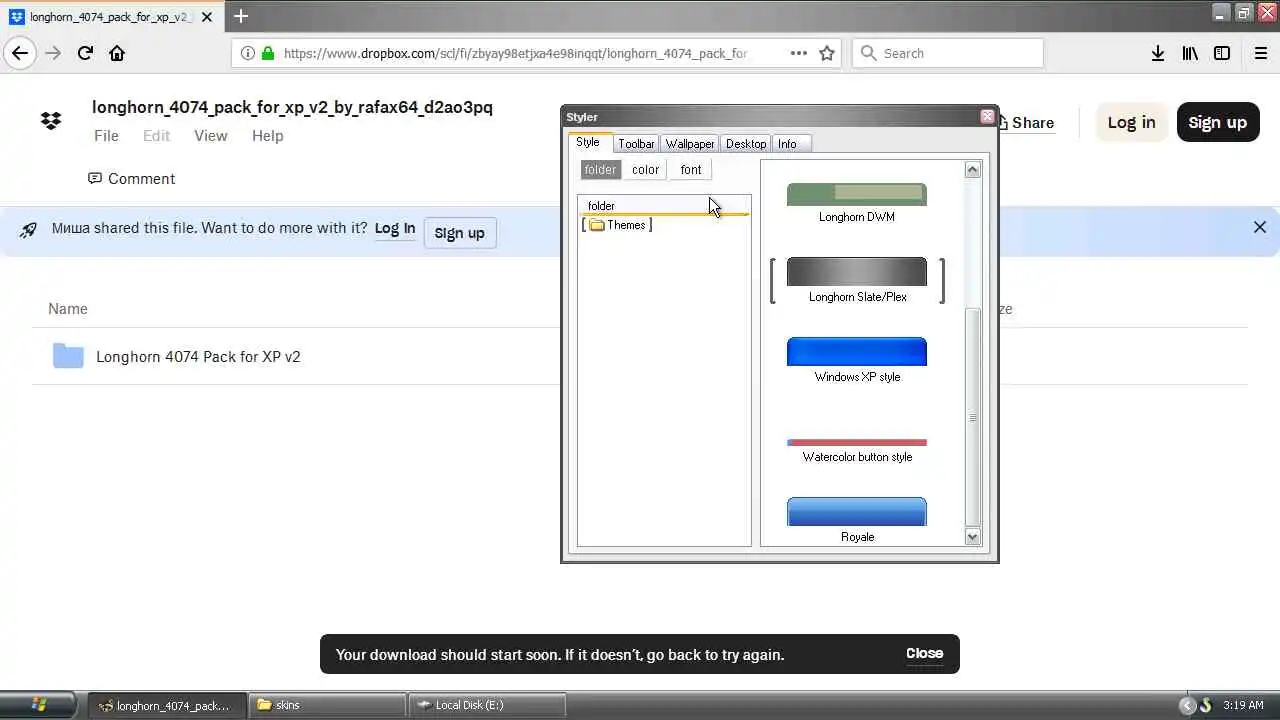Screen dimensions: 1280x720
Task: Go back with browser back arrow
Action: coord(20,53)
